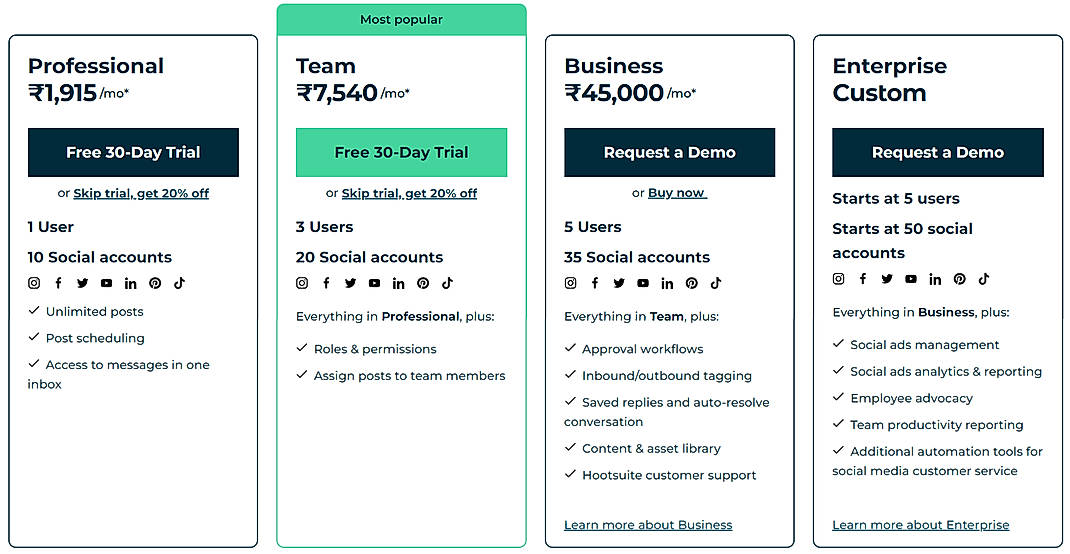
Task: Request a Demo for Business plan
Action: pos(669,152)
